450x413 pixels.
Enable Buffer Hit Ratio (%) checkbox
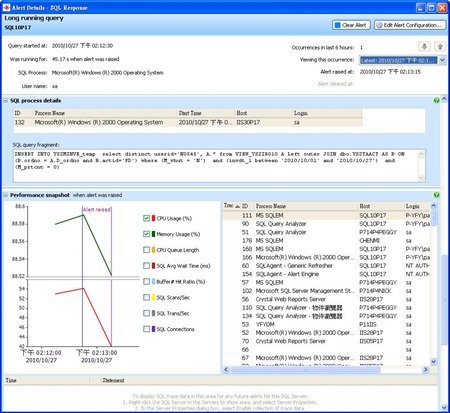pyautogui.click(x=146, y=281)
